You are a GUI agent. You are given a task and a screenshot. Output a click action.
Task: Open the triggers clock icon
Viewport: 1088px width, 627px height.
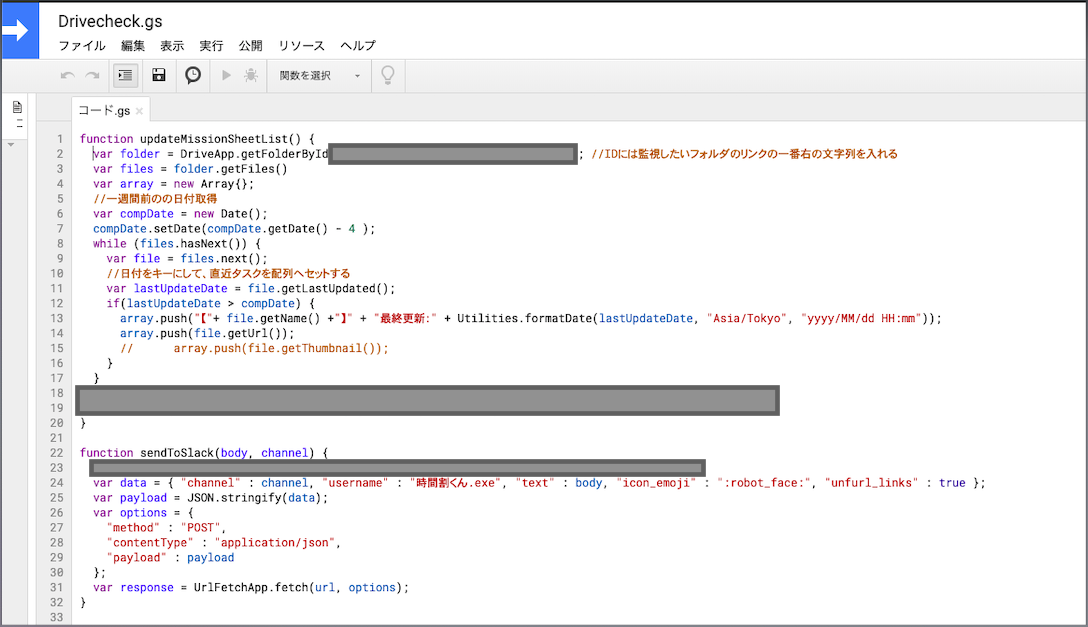[193, 75]
